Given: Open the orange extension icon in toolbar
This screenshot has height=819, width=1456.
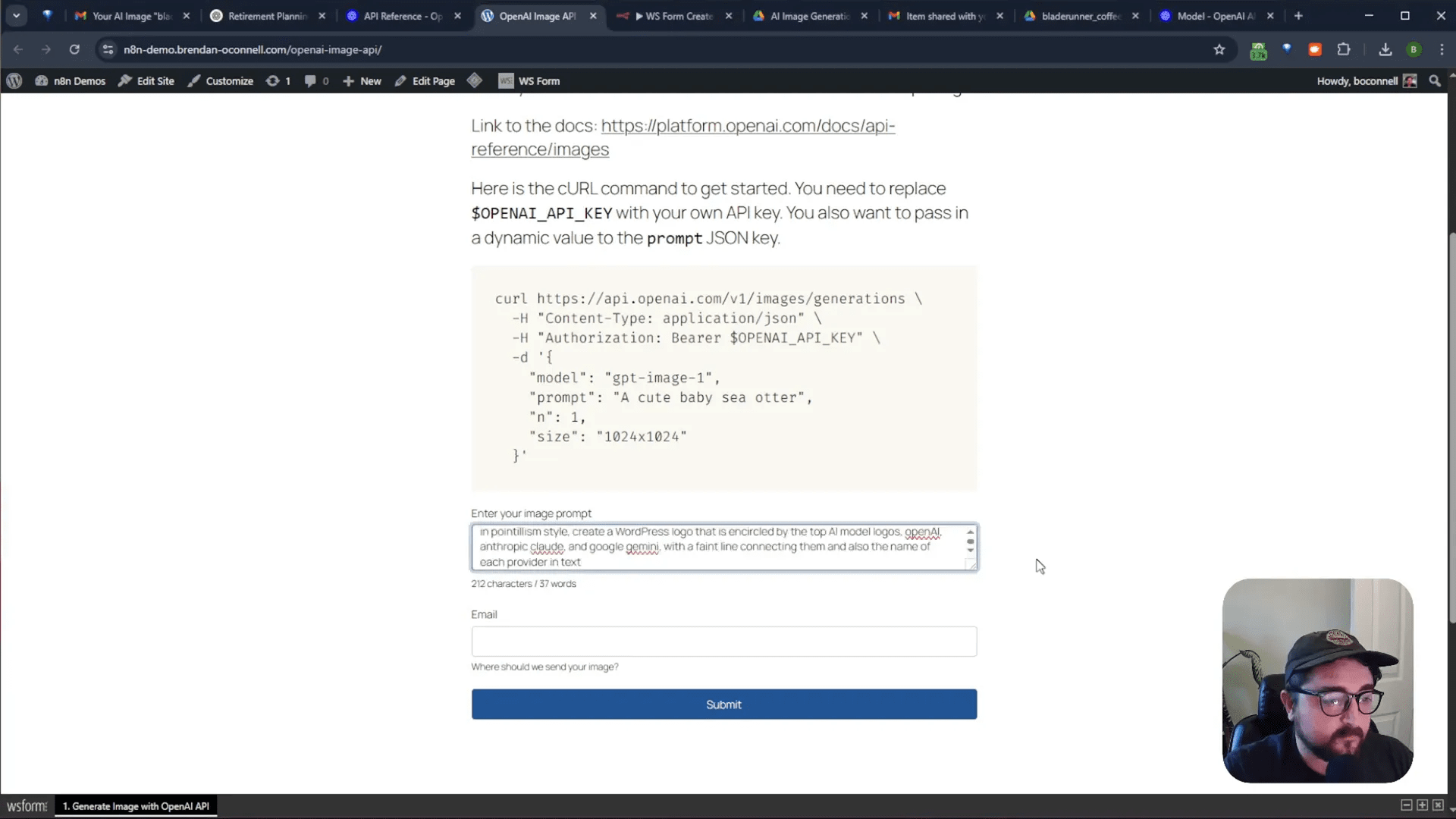Looking at the screenshot, I should pyautogui.click(x=1315, y=49).
